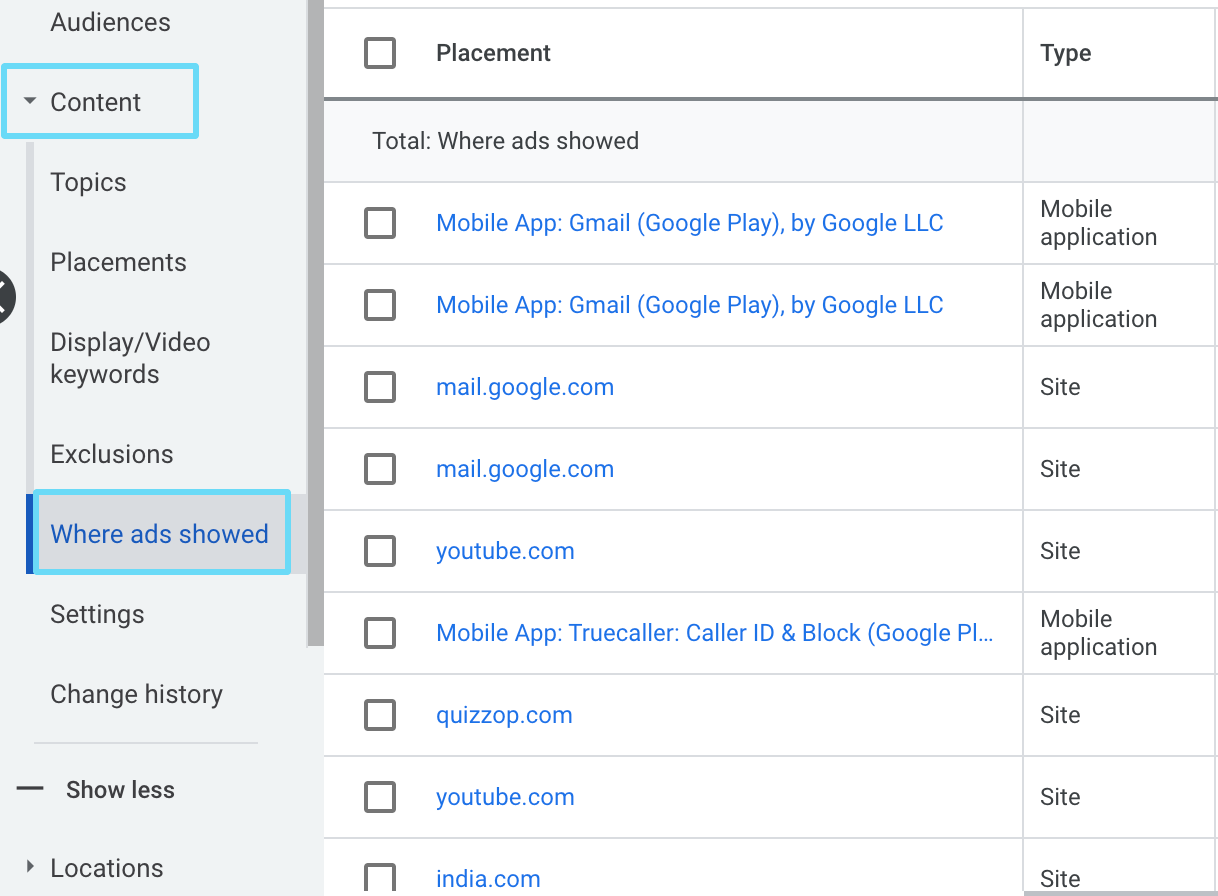Image resolution: width=1218 pixels, height=896 pixels.
Task: Toggle the select-all checkbox in table header
Action: [x=380, y=53]
